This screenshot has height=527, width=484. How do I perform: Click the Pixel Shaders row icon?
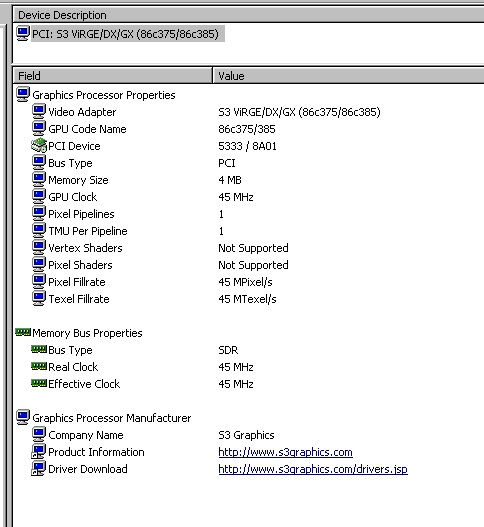39,265
